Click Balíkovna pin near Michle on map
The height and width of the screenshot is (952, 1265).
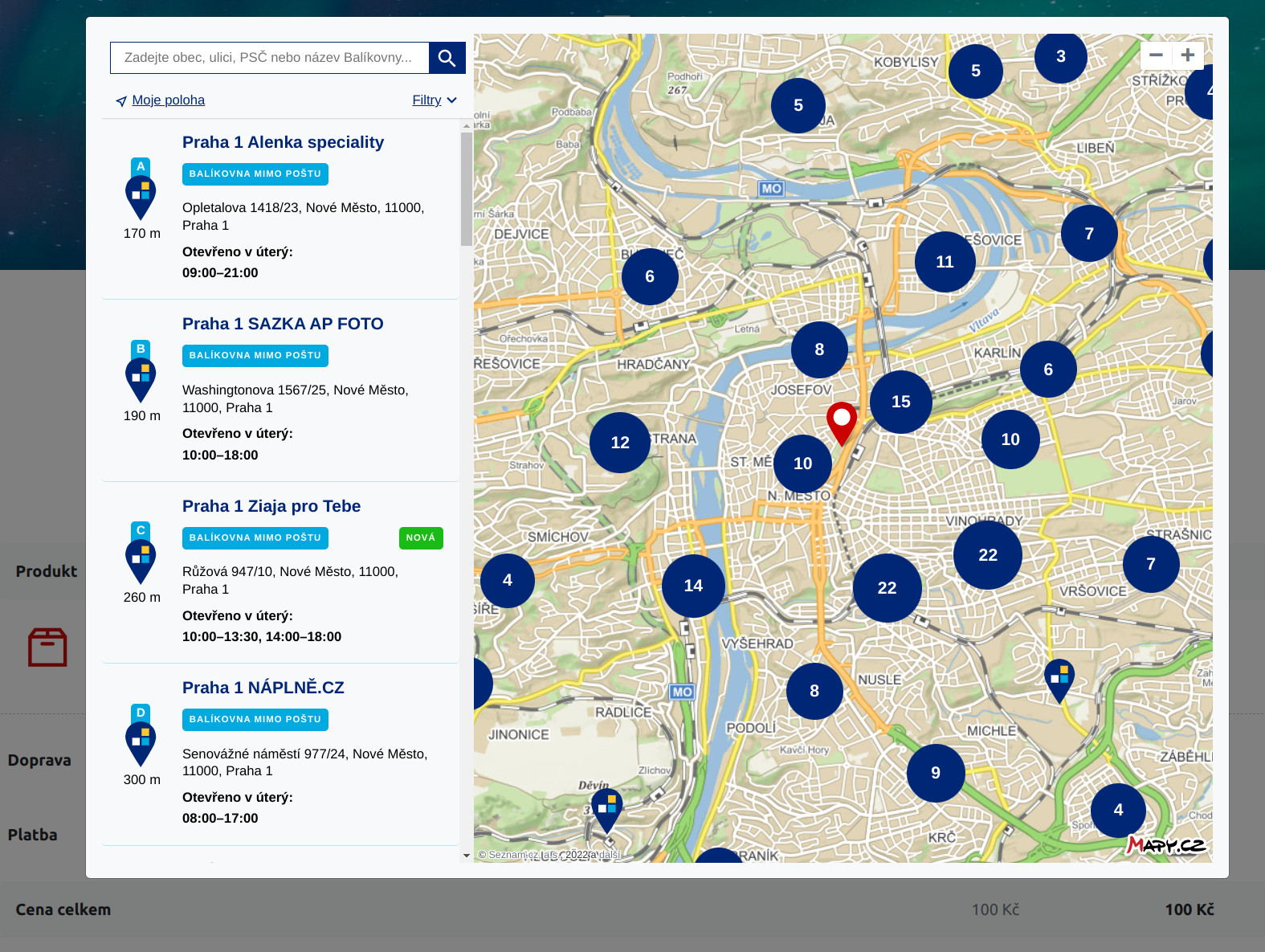tap(1059, 680)
